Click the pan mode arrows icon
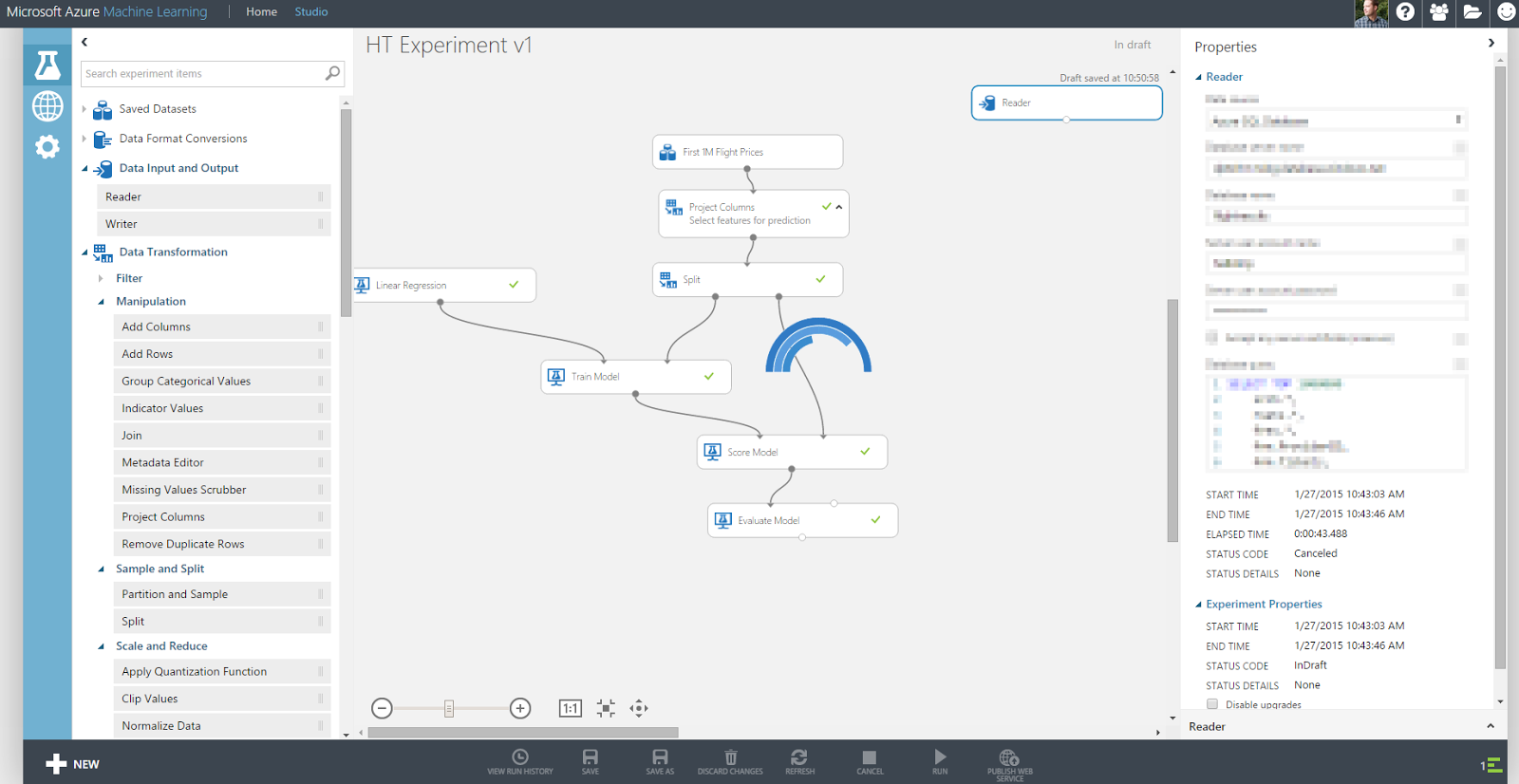The width and height of the screenshot is (1519, 784). (x=639, y=708)
